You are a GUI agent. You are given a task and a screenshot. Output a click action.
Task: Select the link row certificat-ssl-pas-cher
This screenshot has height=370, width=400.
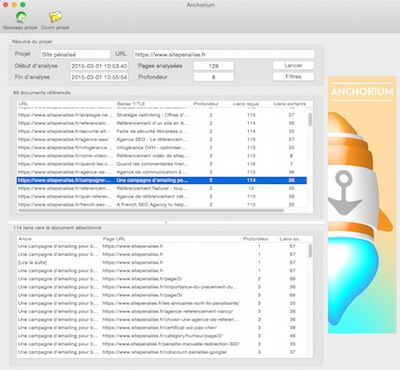pyautogui.click(x=162, y=328)
